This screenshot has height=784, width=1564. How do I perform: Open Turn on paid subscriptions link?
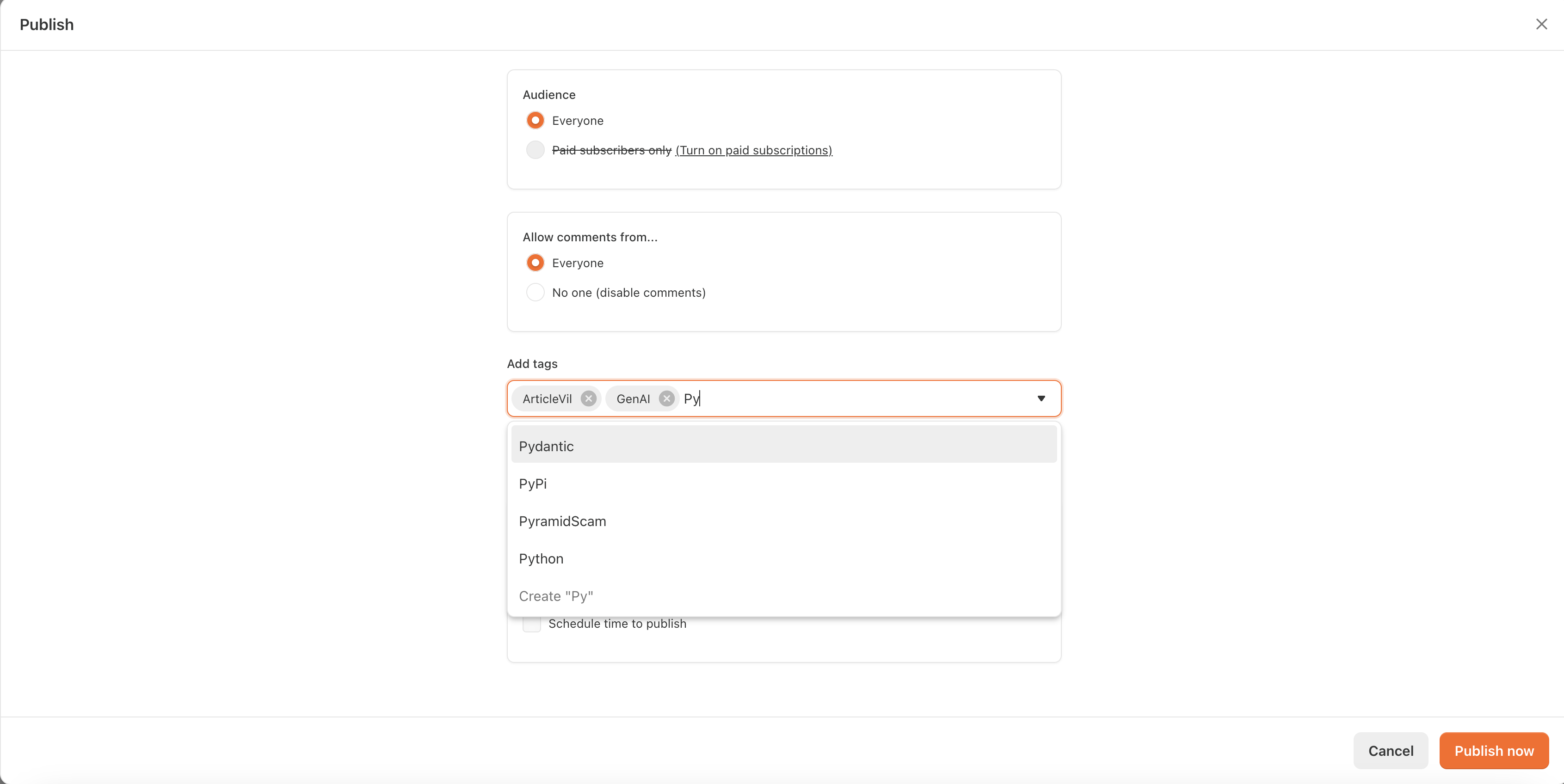pyautogui.click(x=753, y=150)
